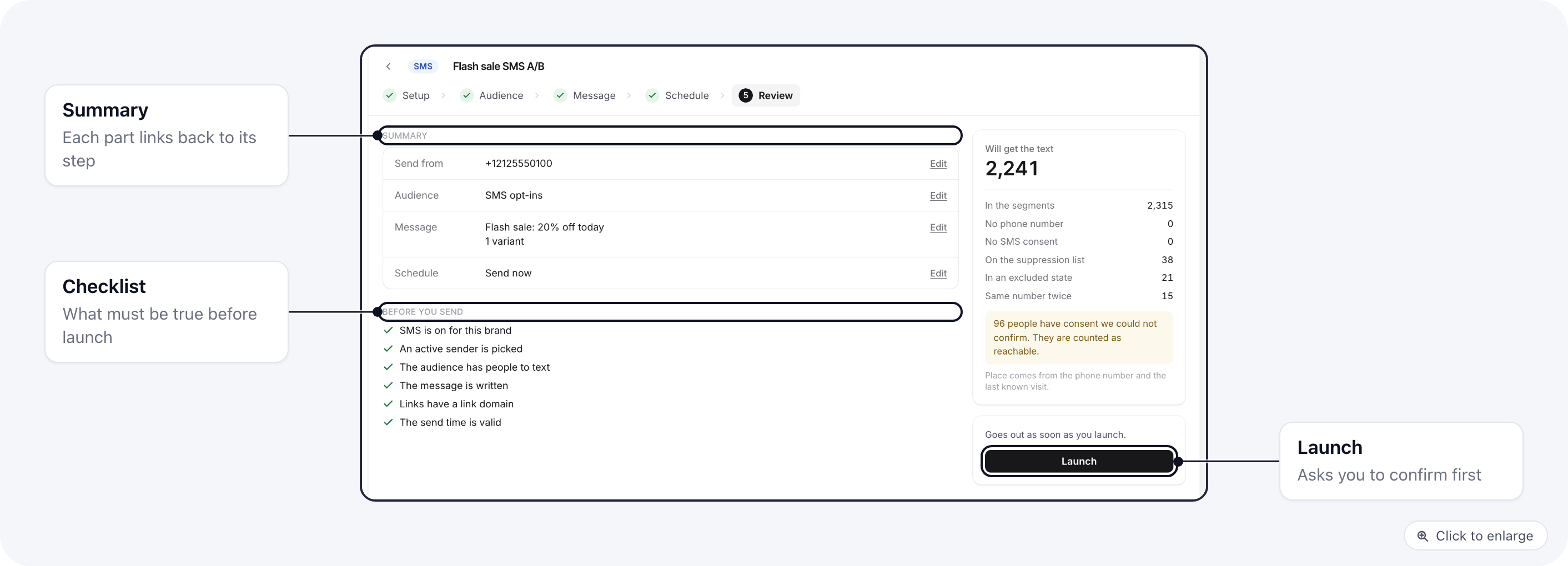Click the Launch button
This screenshot has width=1568, height=566.
(1079, 461)
